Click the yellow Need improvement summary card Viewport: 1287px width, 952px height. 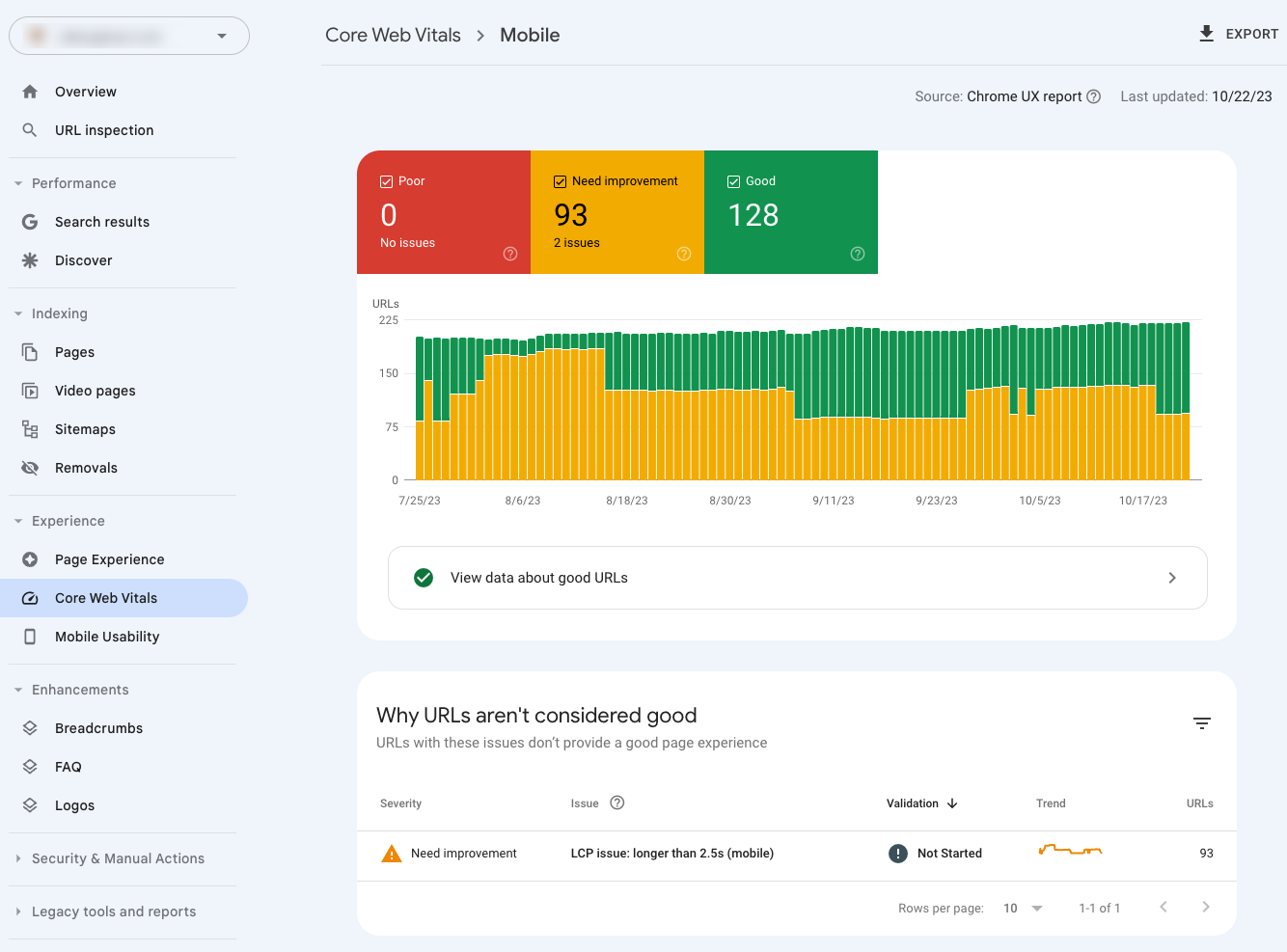click(617, 212)
